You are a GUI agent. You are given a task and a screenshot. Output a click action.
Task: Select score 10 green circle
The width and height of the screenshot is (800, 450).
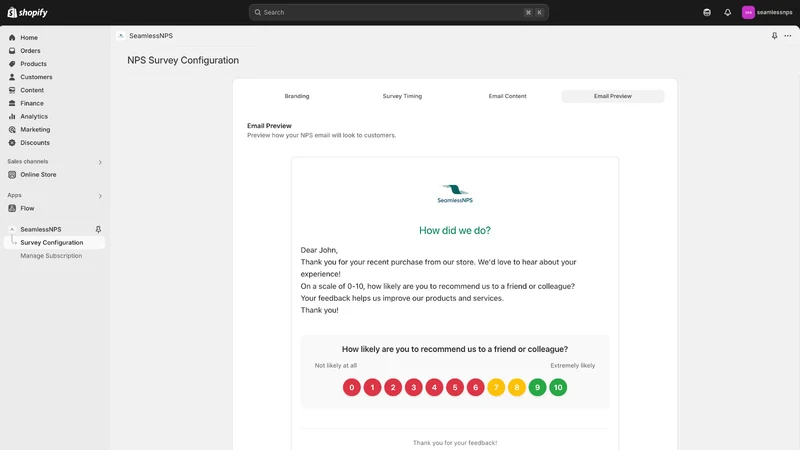(558, 387)
